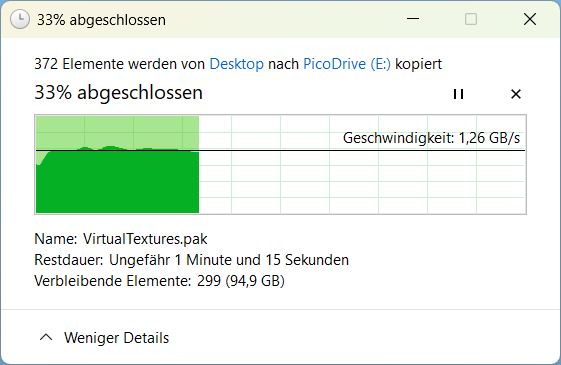Collapse details using the upward chevron
Screen dimensions: 561x365
(46, 337)
